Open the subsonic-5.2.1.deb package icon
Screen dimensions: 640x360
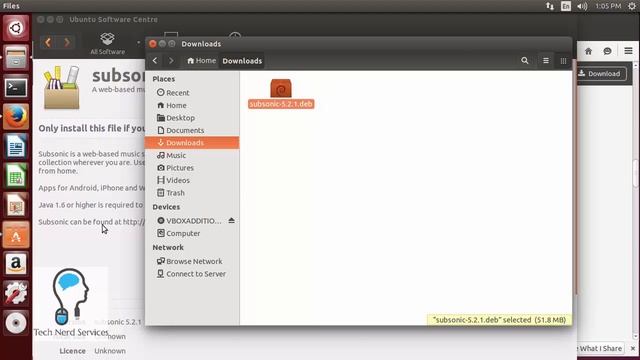281,88
